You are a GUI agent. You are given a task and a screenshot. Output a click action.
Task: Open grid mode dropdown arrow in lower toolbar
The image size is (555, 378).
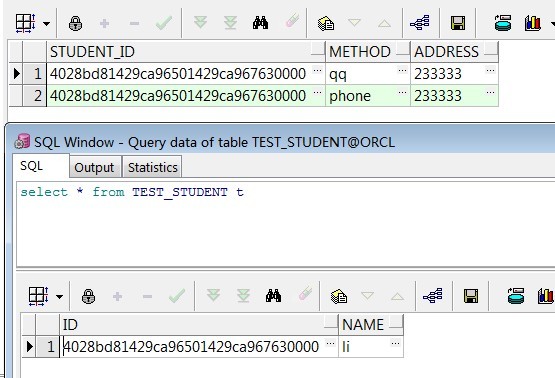pos(59,297)
